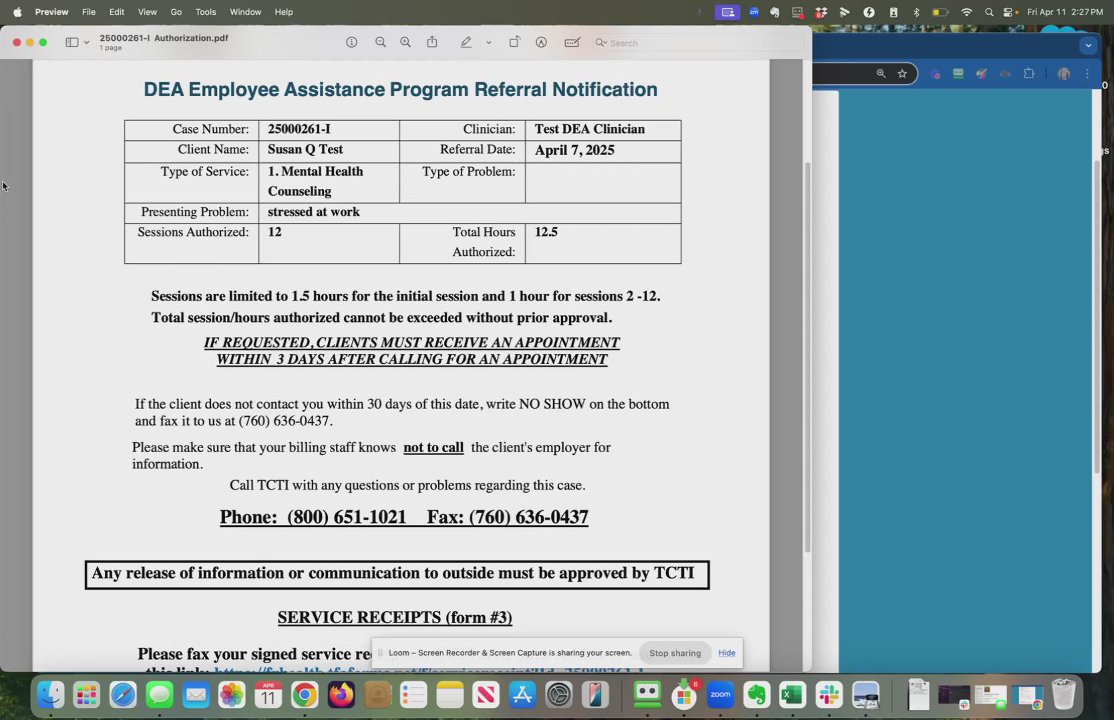Image resolution: width=1114 pixels, height=720 pixels.
Task: Open the Edit menu
Action: [x=117, y=12]
